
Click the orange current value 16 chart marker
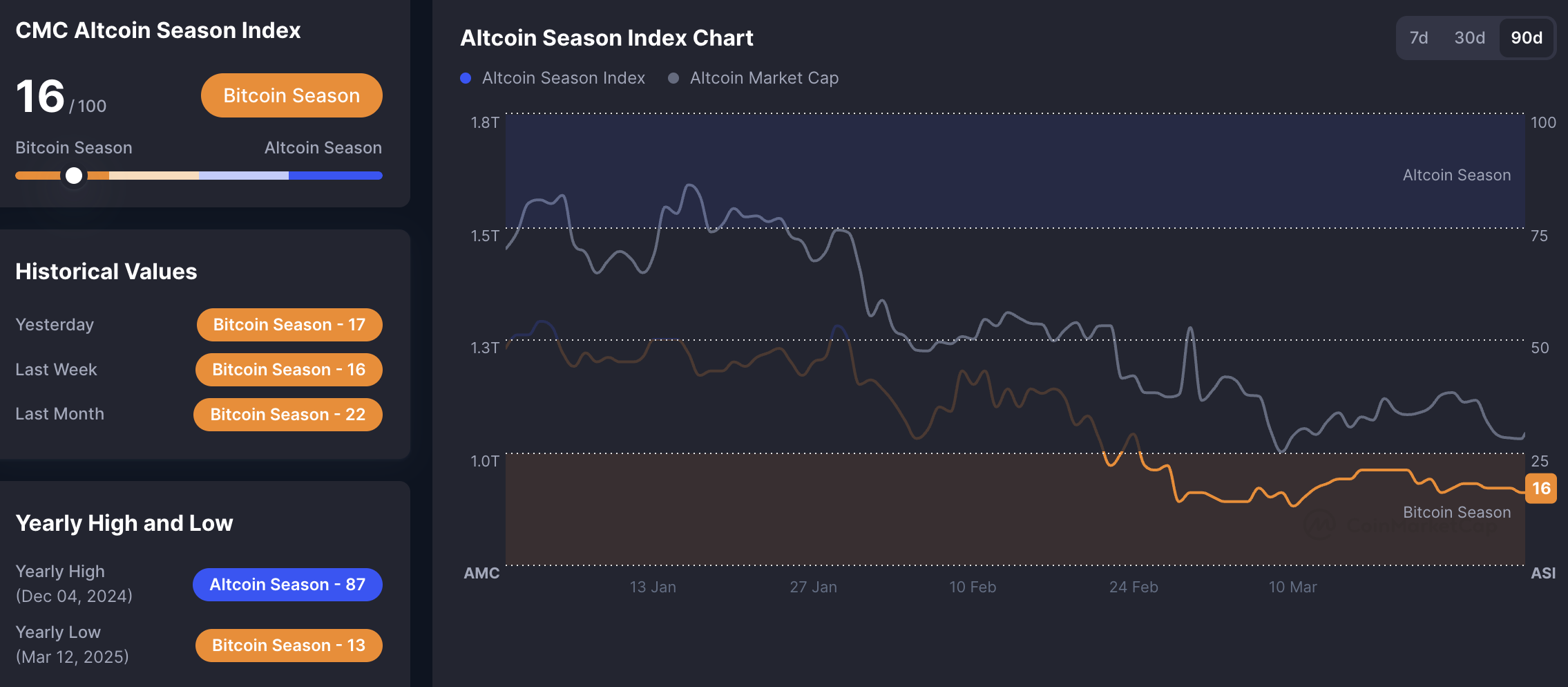point(1541,489)
